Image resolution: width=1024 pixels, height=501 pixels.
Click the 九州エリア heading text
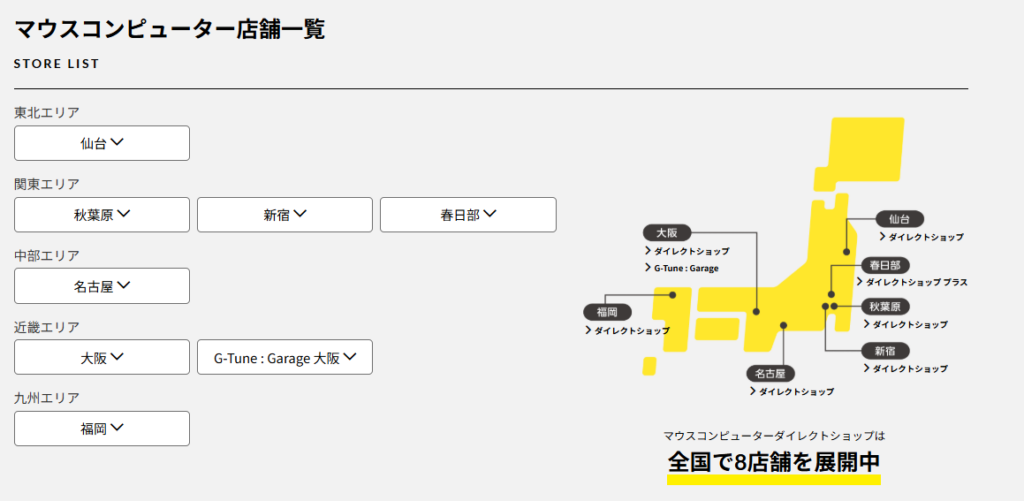click(x=47, y=398)
